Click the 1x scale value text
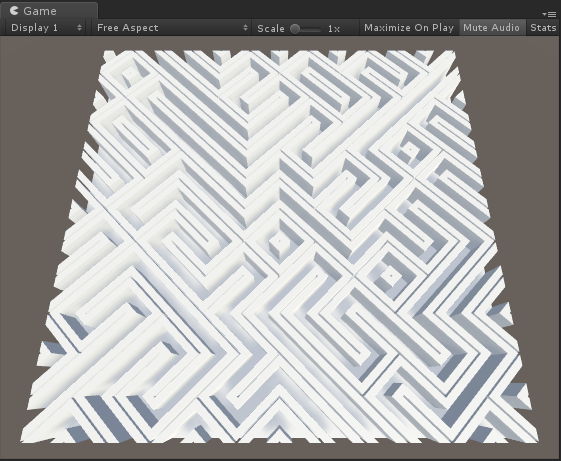The width and height of the screenshot is (561, 461). click(x=334, y=29)
